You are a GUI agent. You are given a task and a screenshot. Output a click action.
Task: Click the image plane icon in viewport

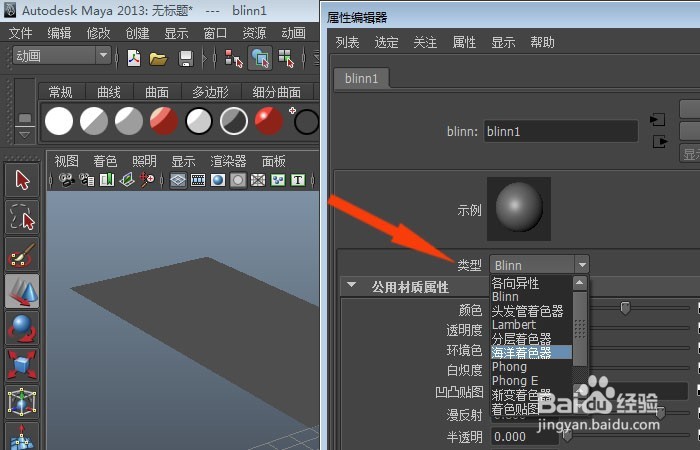pyautogui.click(x=127, y=180)
